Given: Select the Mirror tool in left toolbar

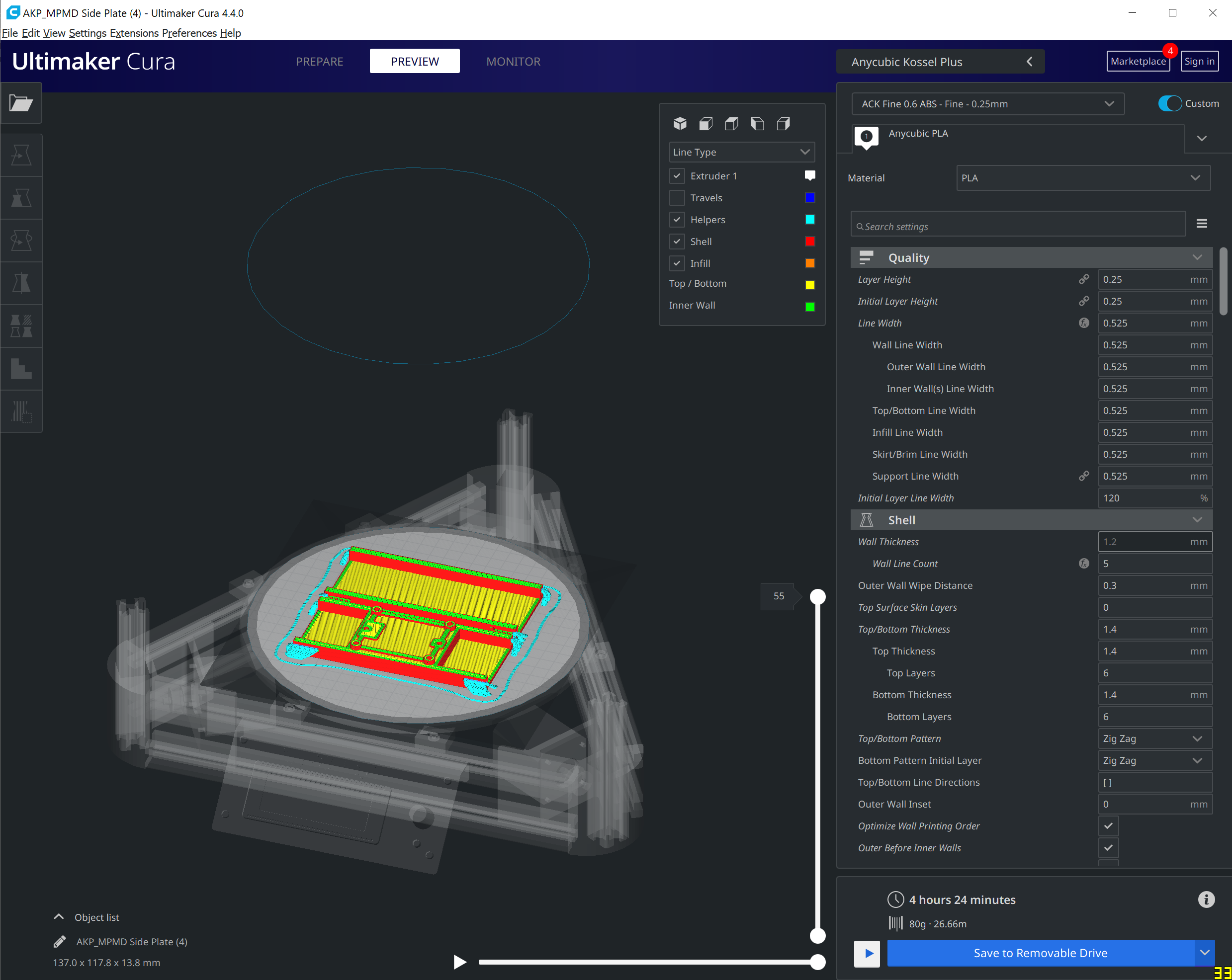Looking at the screenshot, I should click(x=21, y=283).
